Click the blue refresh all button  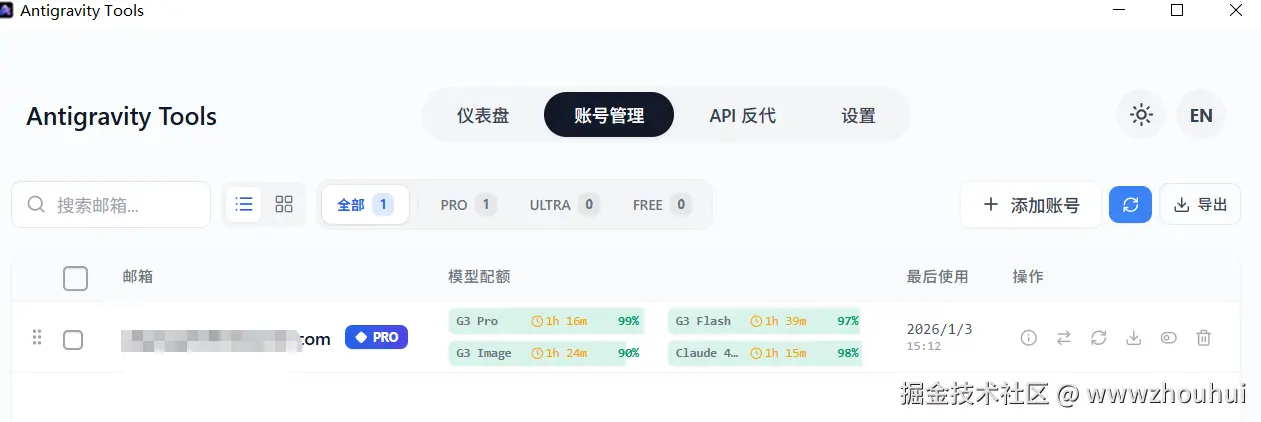point(1130,204)
